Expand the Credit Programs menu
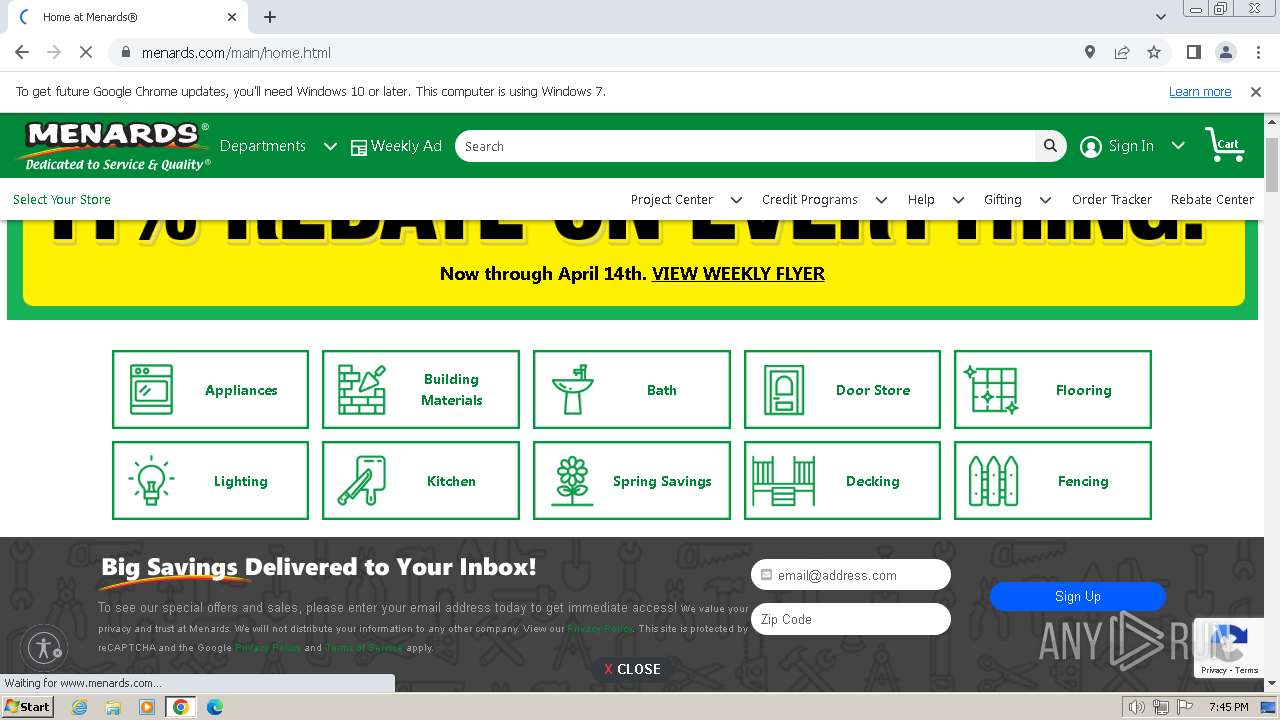This screenshot has height=720, width=1280. pyautogui.click(x=824, y=199)
